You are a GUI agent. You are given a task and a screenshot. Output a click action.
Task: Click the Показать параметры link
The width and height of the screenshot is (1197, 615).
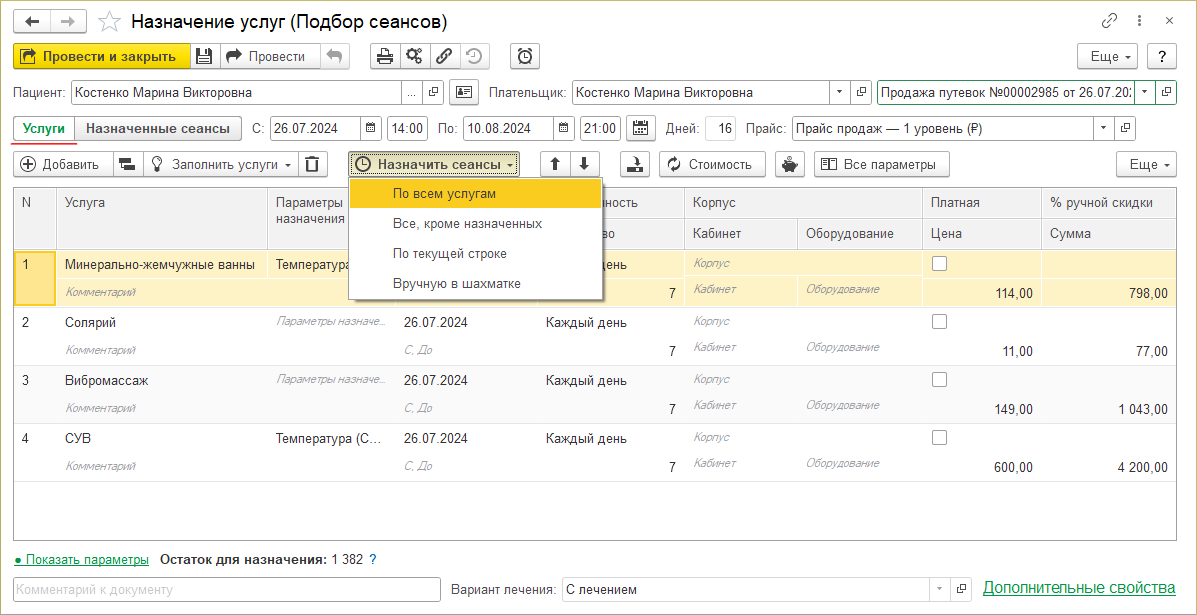pyautogui.click(x=82, y=559)
